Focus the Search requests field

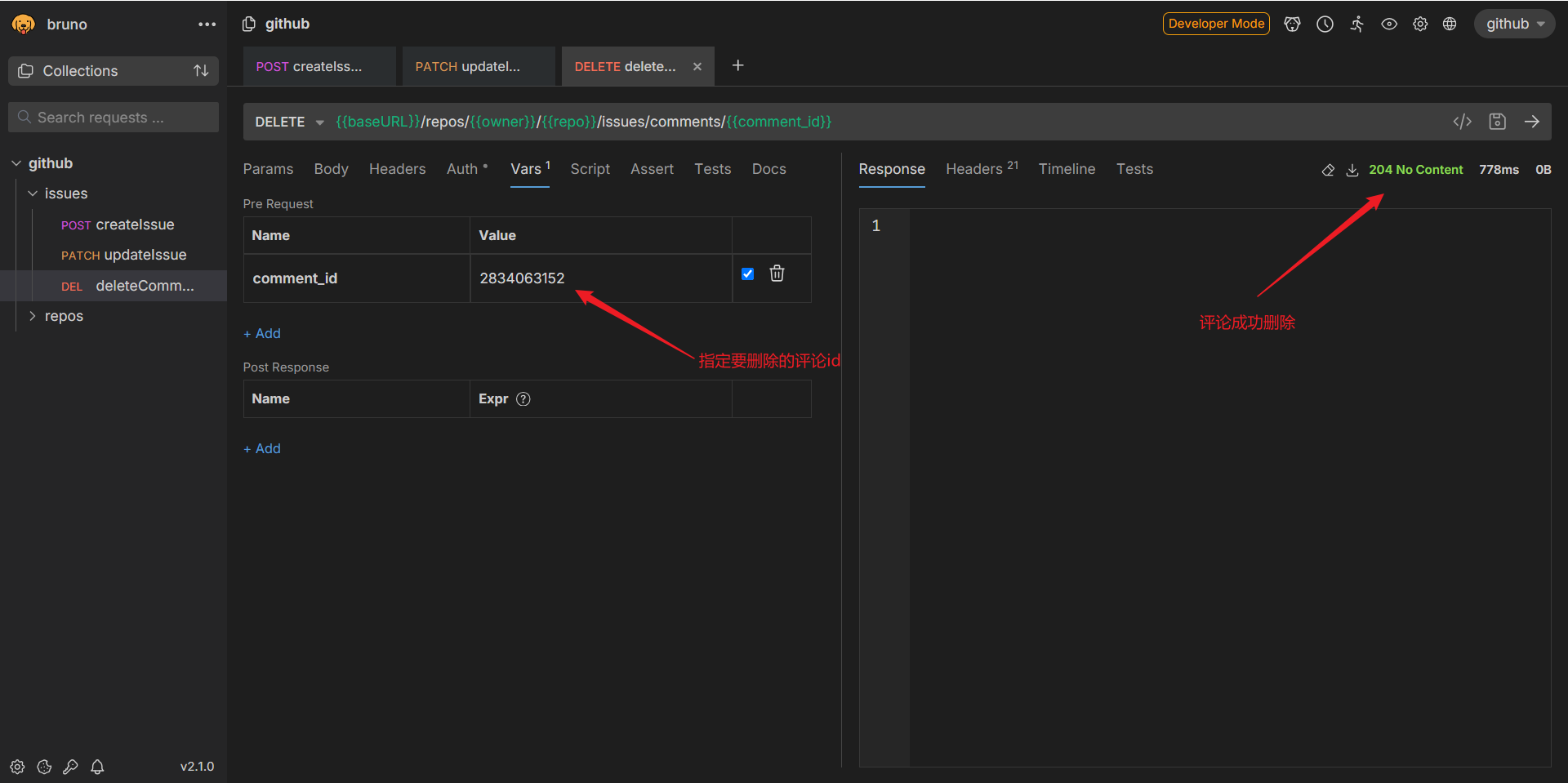click(114, 118)
